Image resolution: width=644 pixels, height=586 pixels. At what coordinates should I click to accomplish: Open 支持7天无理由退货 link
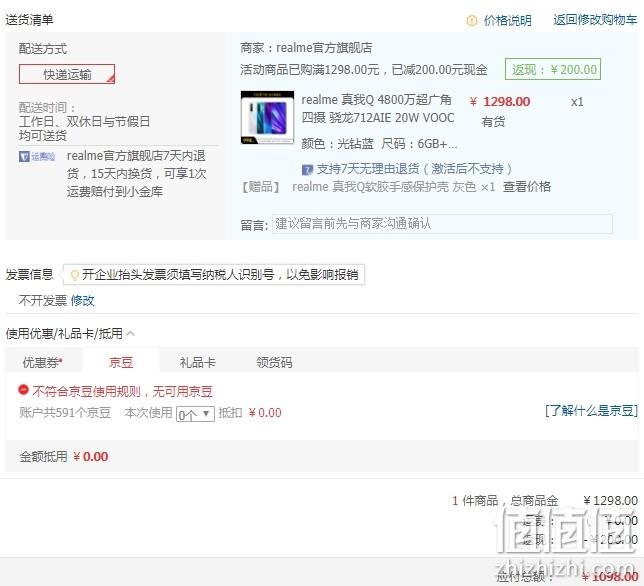(414, 169)
